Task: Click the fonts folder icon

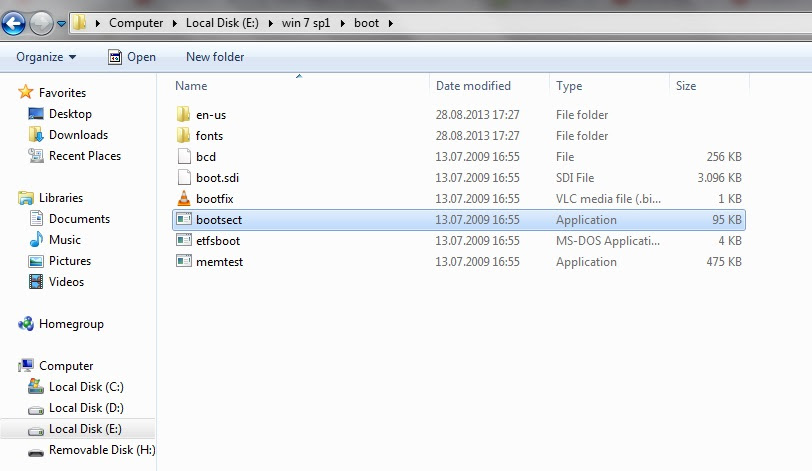Action: (183, 136)
